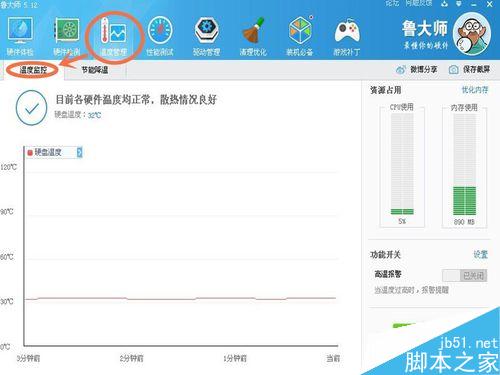The image size is (500, 375).
Task: Toggle the 高温报警 switch
Action: (464, 275)
